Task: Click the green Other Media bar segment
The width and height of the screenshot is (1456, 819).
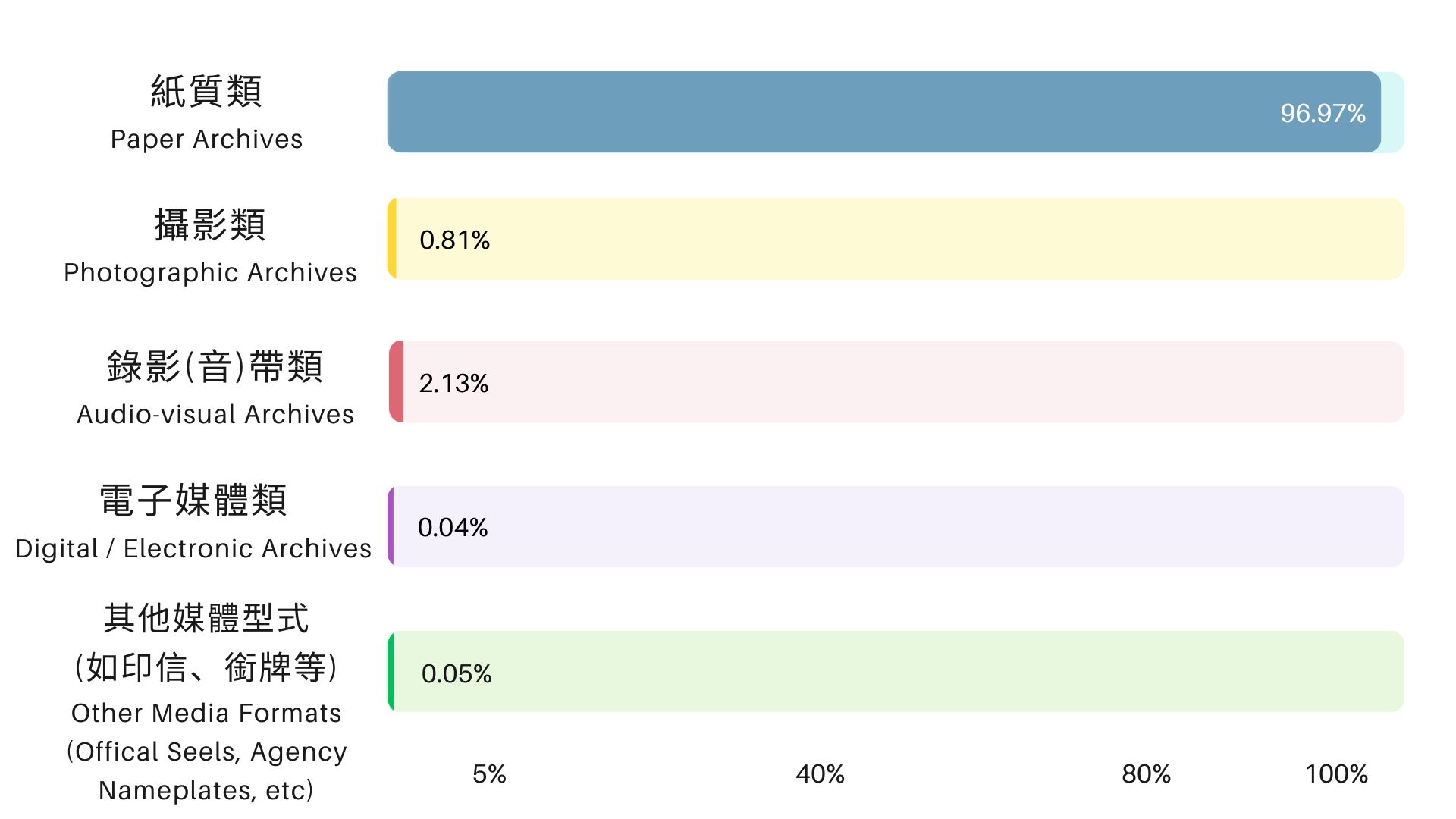Action: (x=391, y=672)
